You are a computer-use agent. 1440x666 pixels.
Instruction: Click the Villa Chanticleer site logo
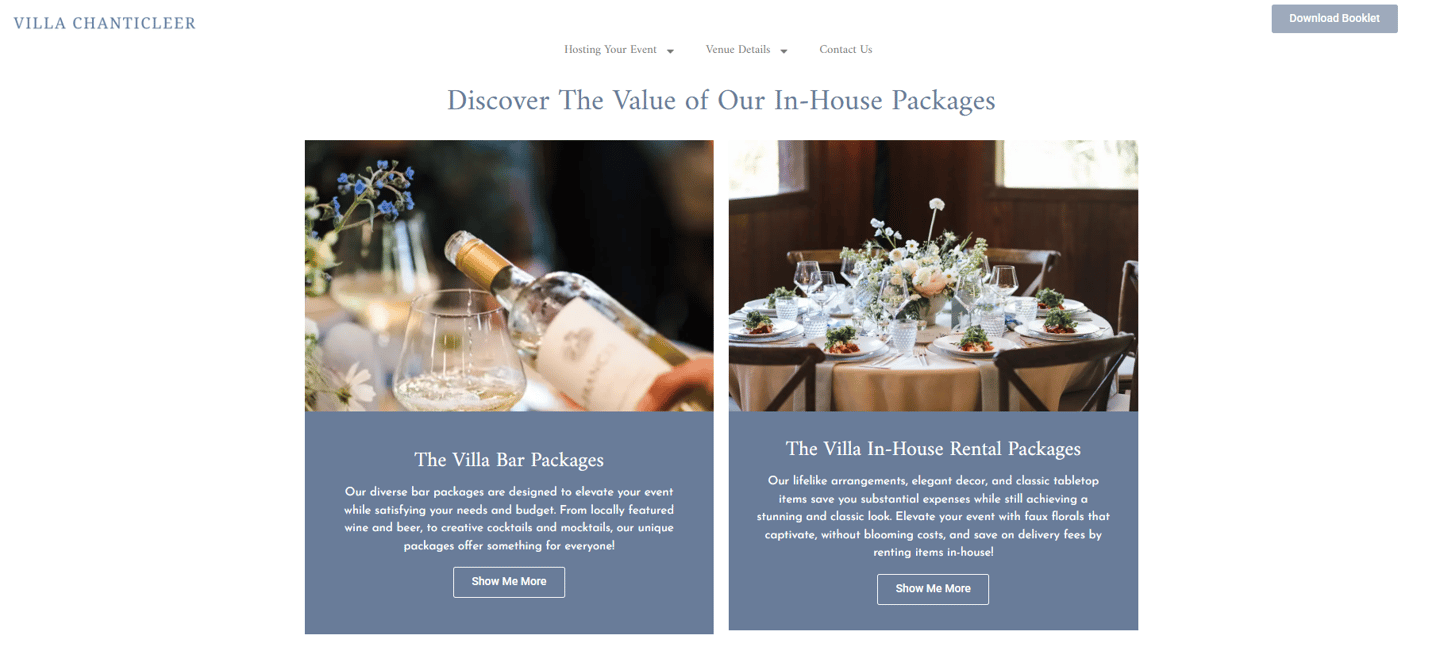(105, 23)
